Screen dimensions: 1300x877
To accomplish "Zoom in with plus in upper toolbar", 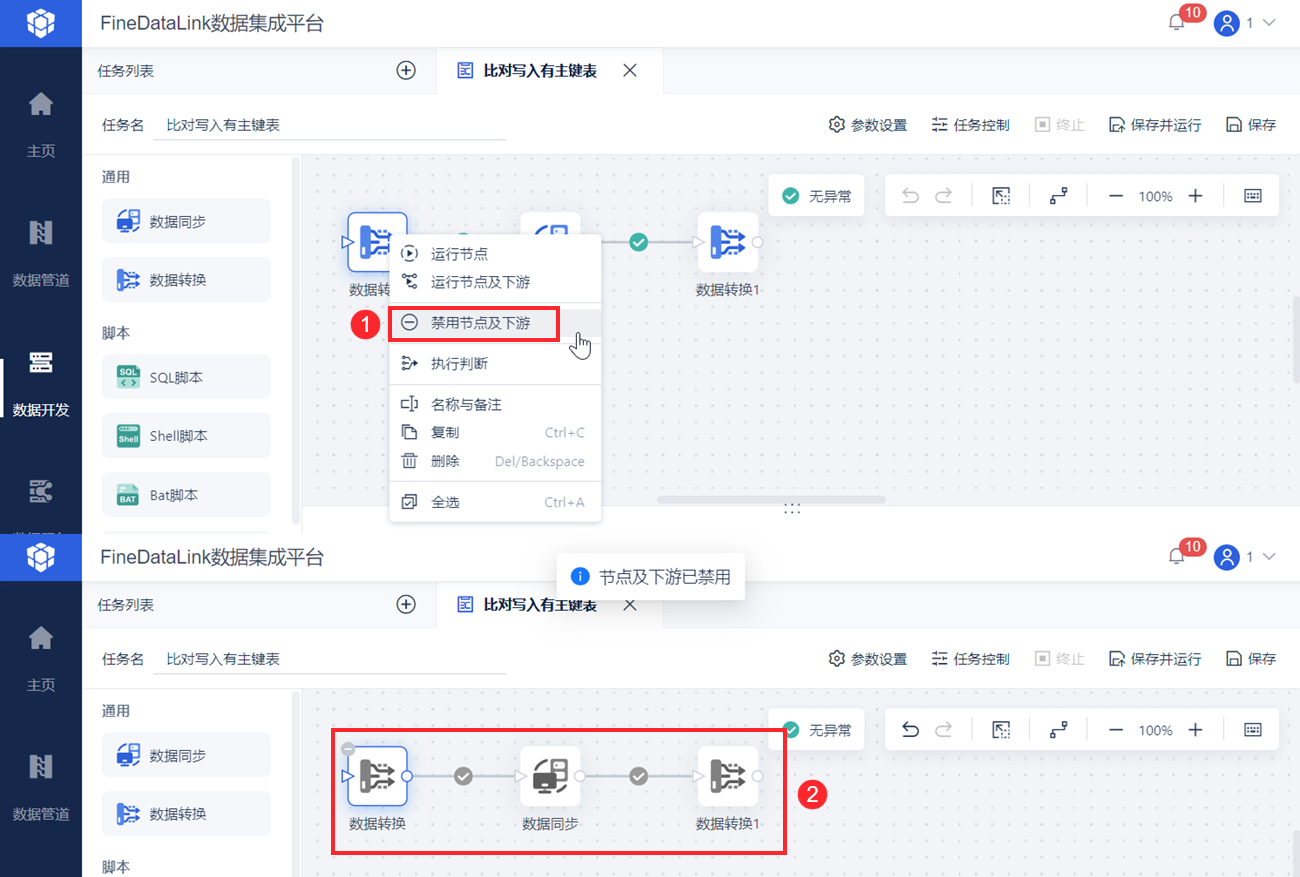I will [x=1195, y=196].
